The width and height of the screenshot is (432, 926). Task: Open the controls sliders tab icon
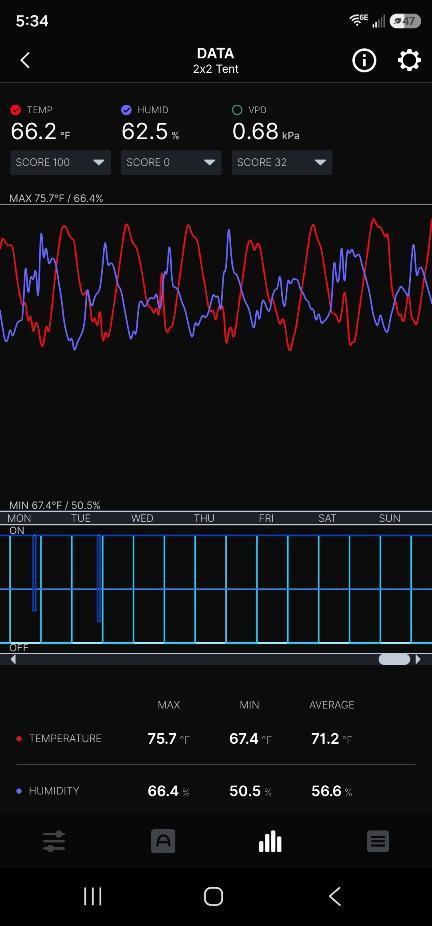tap(54, 841)
